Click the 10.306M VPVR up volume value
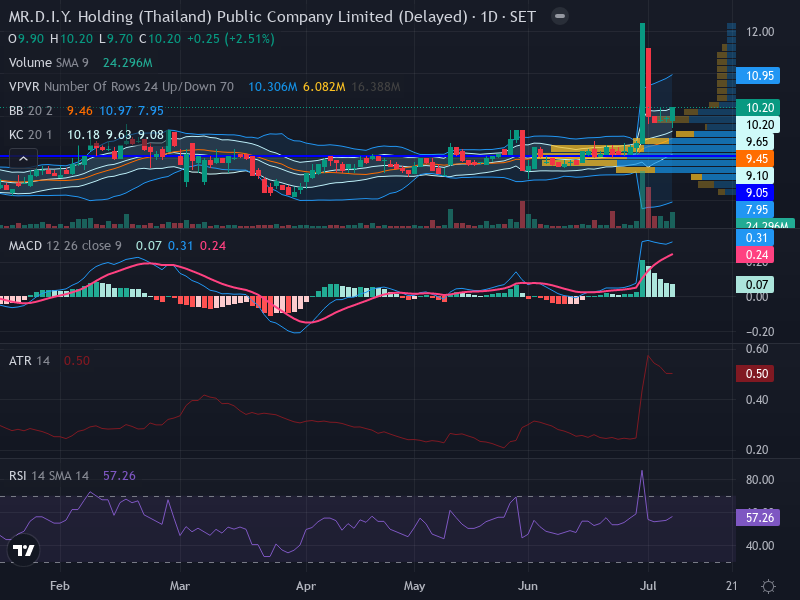800x600 pixels. 272,87
